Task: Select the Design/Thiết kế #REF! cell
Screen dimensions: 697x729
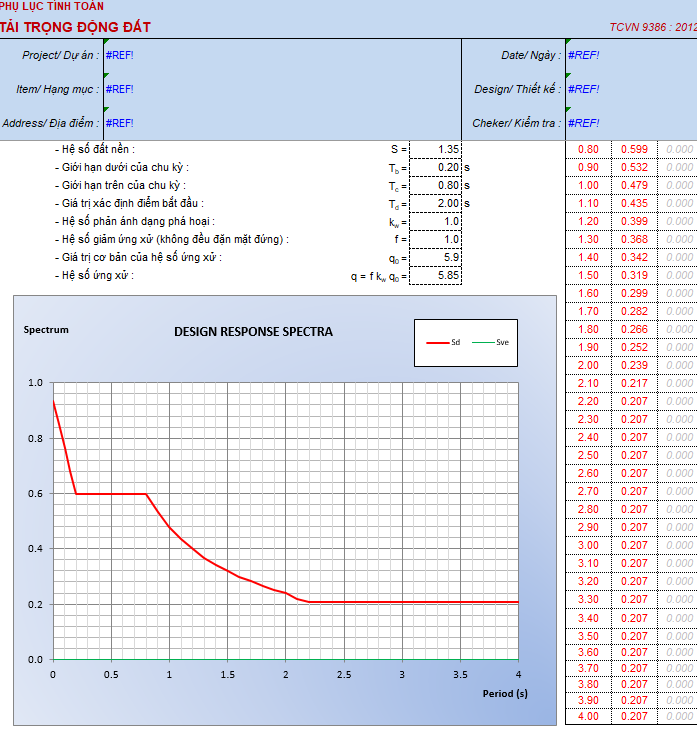Action: click(631, 89)
